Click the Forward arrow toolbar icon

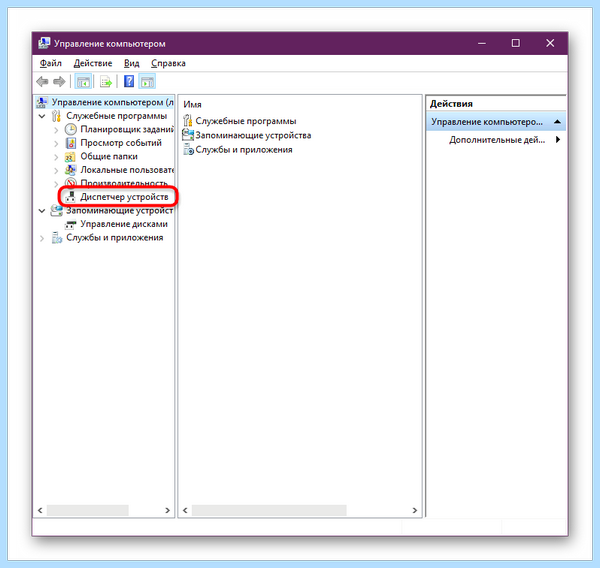(x=59, y=82)
